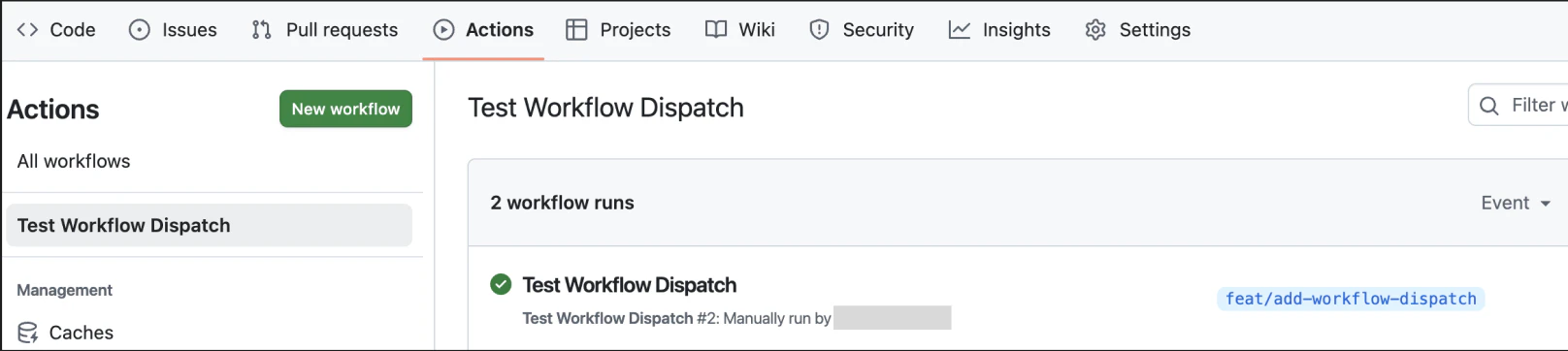Click the Issues circle icon
This screenshot has width=1568, height=351.
140,30
